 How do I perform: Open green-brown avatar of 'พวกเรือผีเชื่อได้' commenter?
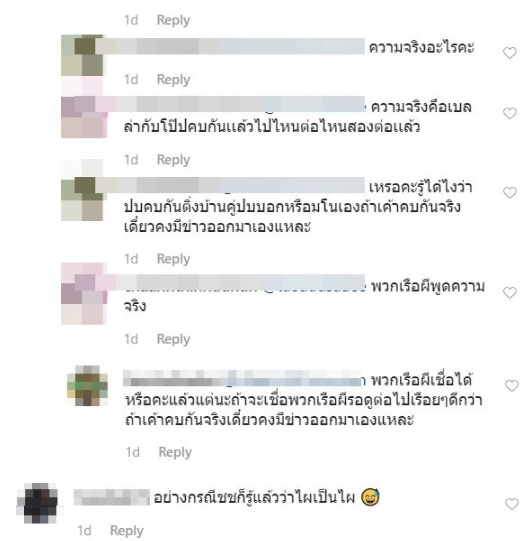88,386
